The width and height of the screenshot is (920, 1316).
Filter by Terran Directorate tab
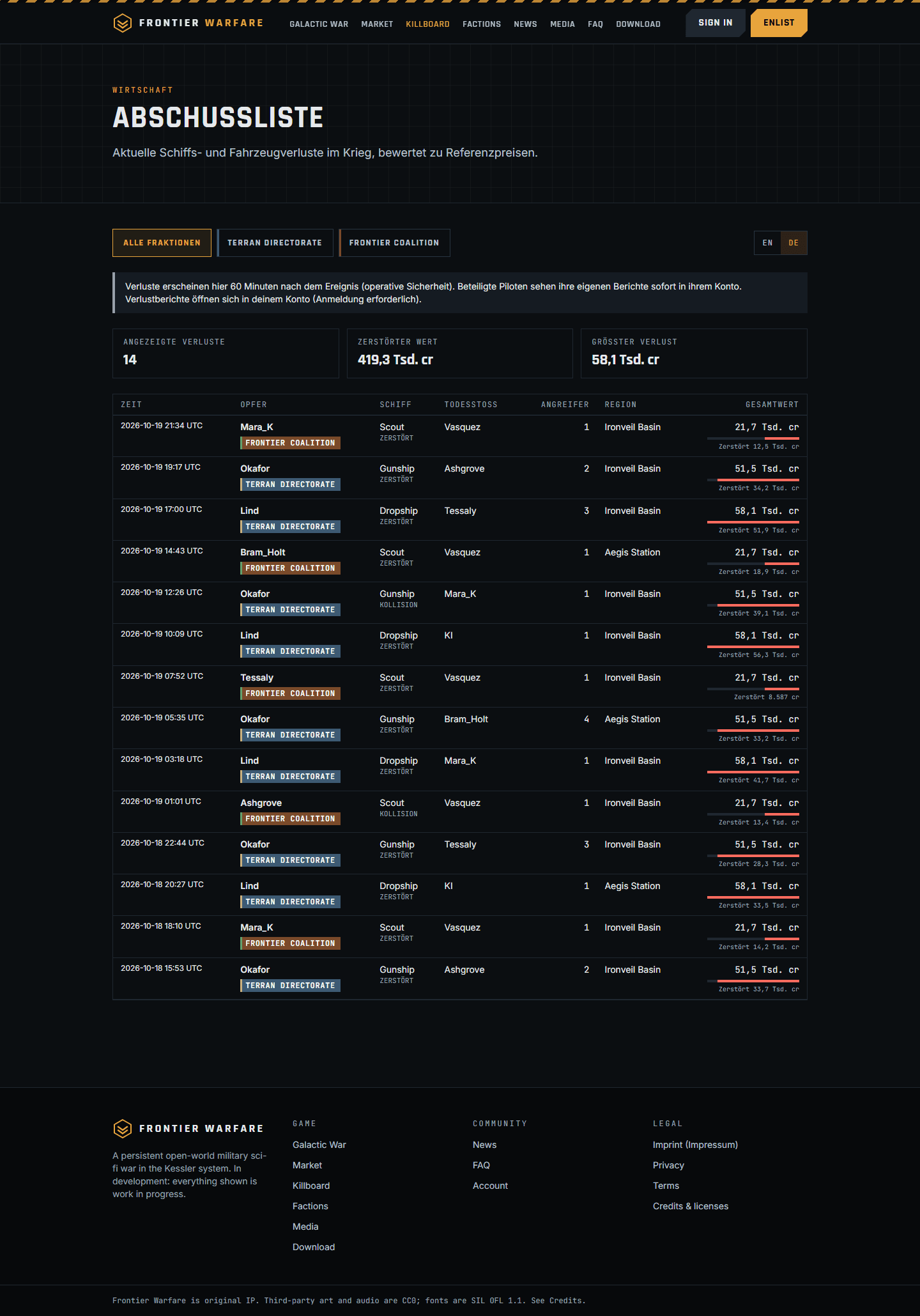tap(275, 243)
